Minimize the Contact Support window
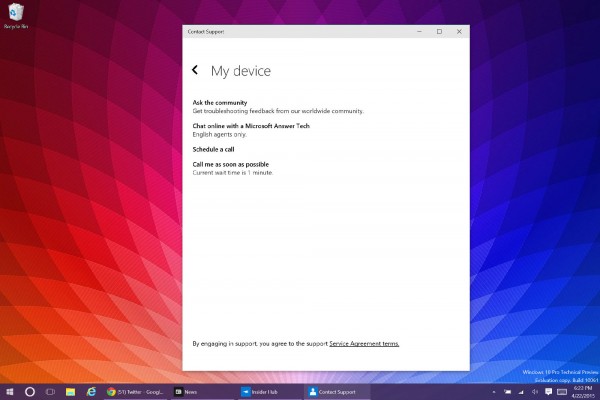Image resolution: width=600 pixels, height=400 pixels. [x=419, y=32]
